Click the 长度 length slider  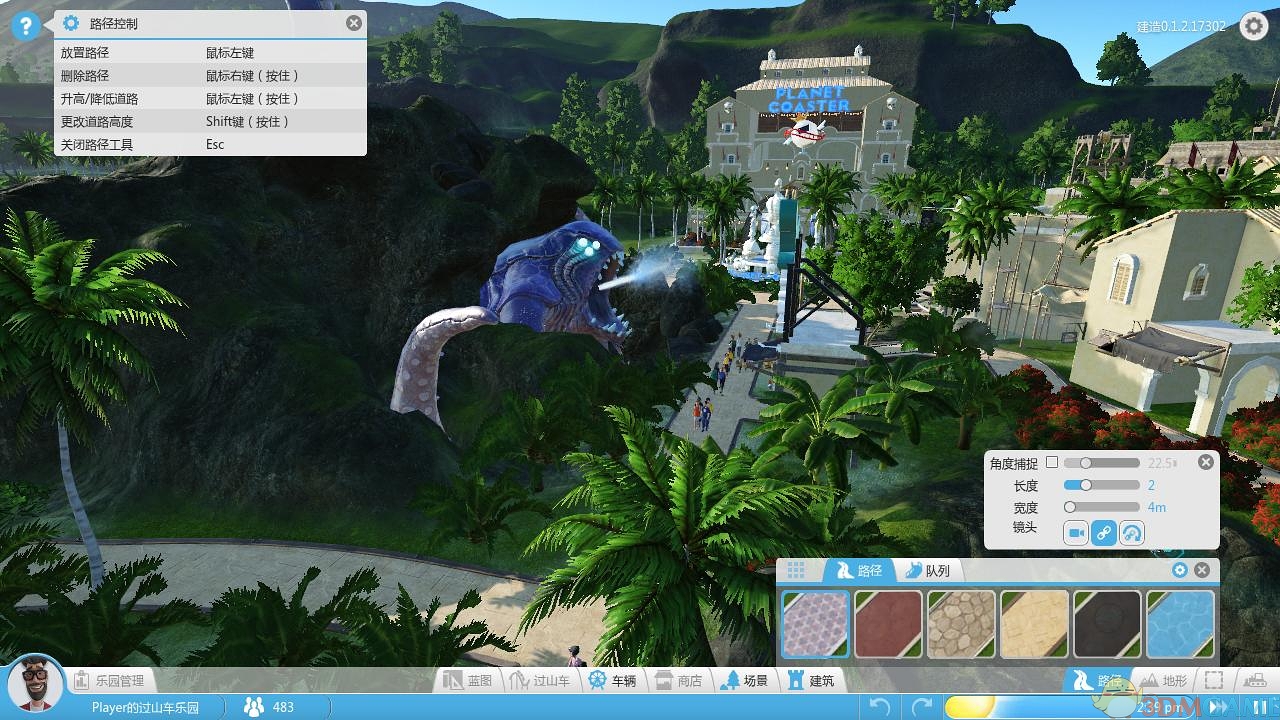tap(1101, 485)
